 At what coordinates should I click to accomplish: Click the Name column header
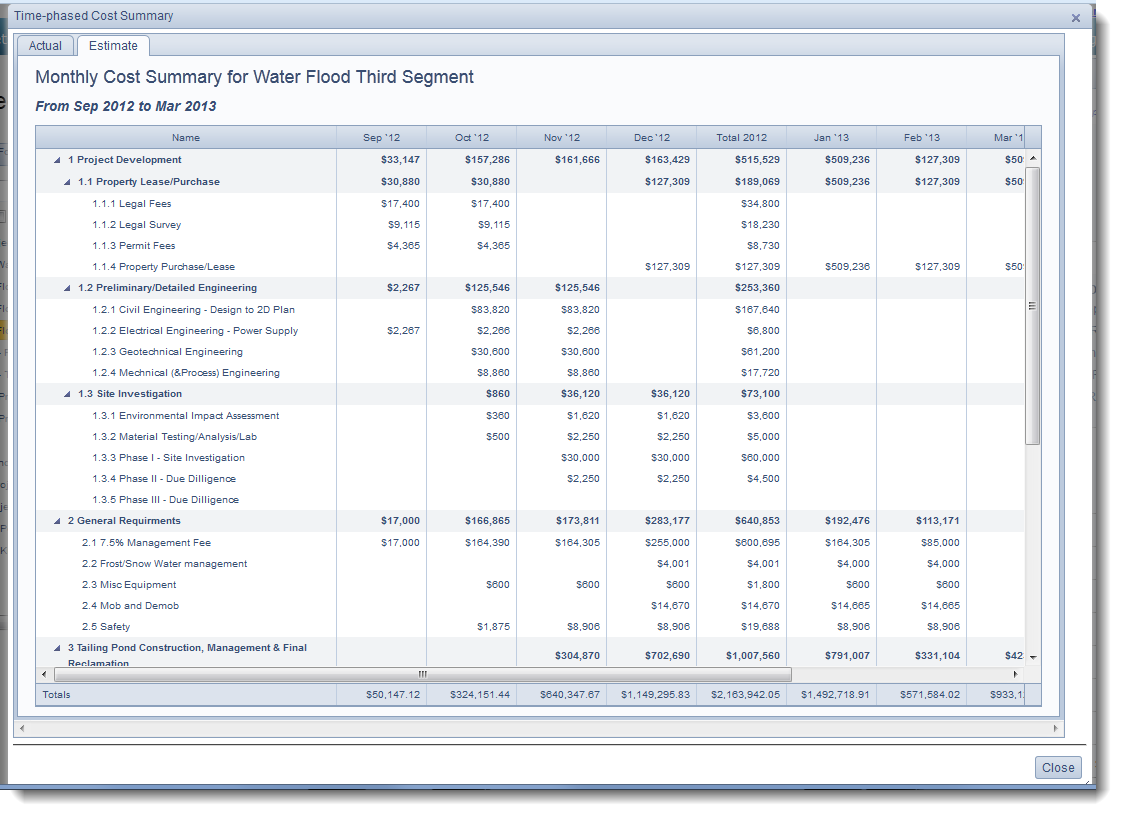click(x=186, y=138)
